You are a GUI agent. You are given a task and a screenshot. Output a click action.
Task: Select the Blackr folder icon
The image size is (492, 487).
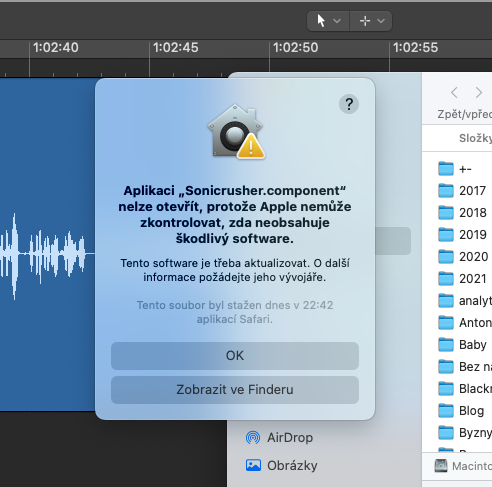(446, 389)
